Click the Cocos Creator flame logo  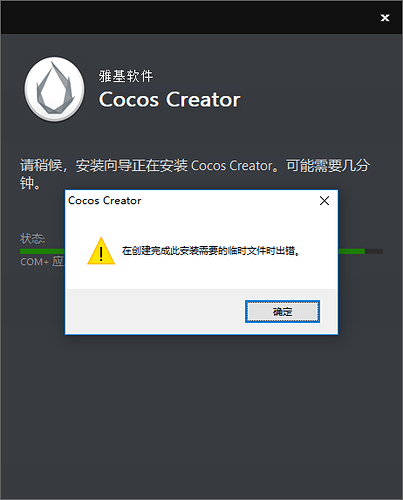[54, 89]
